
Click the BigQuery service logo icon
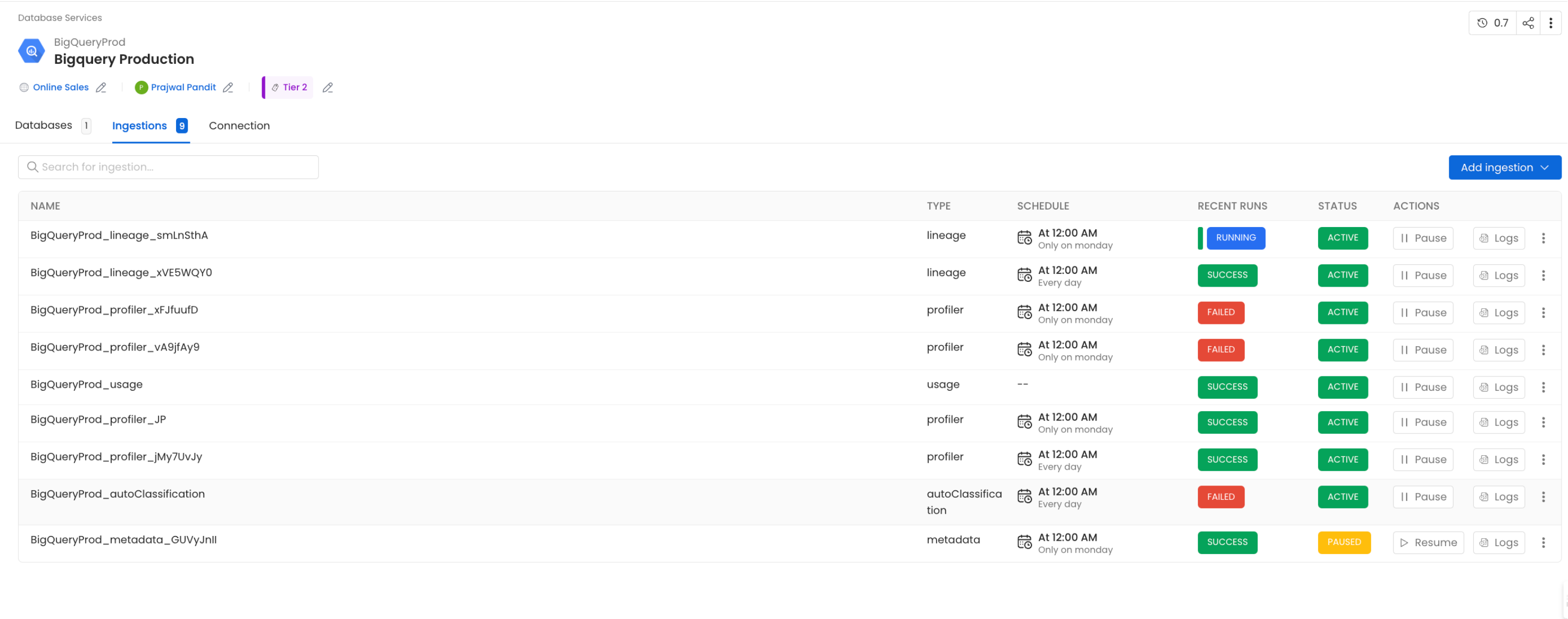click(x=31, y=51)
